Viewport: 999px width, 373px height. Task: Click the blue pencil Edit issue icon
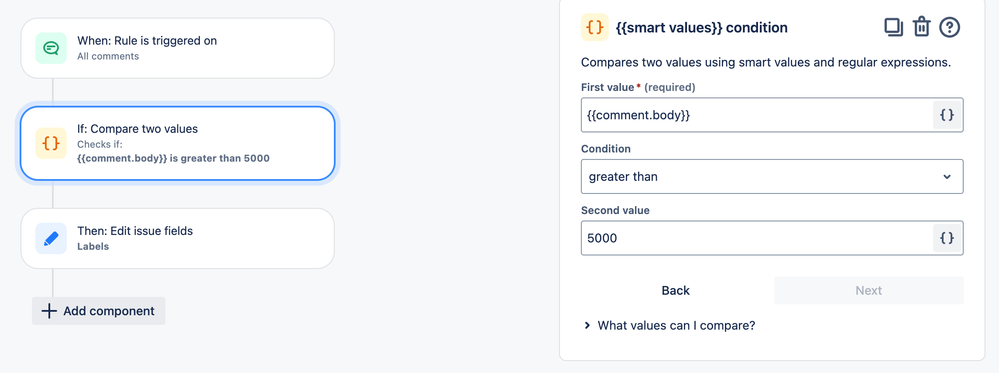coord(51,238)
